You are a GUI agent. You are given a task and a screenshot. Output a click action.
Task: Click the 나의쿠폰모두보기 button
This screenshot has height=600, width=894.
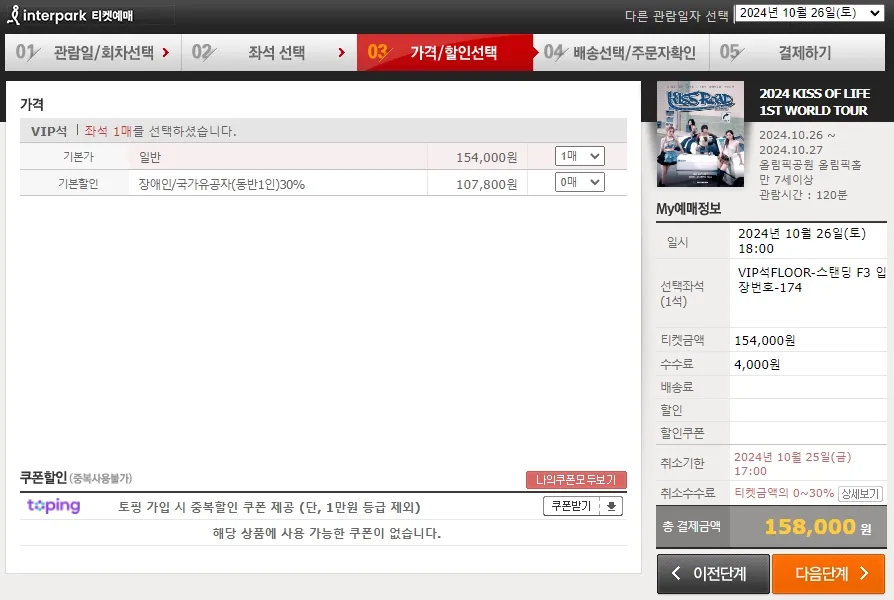(x=576, y=480)
